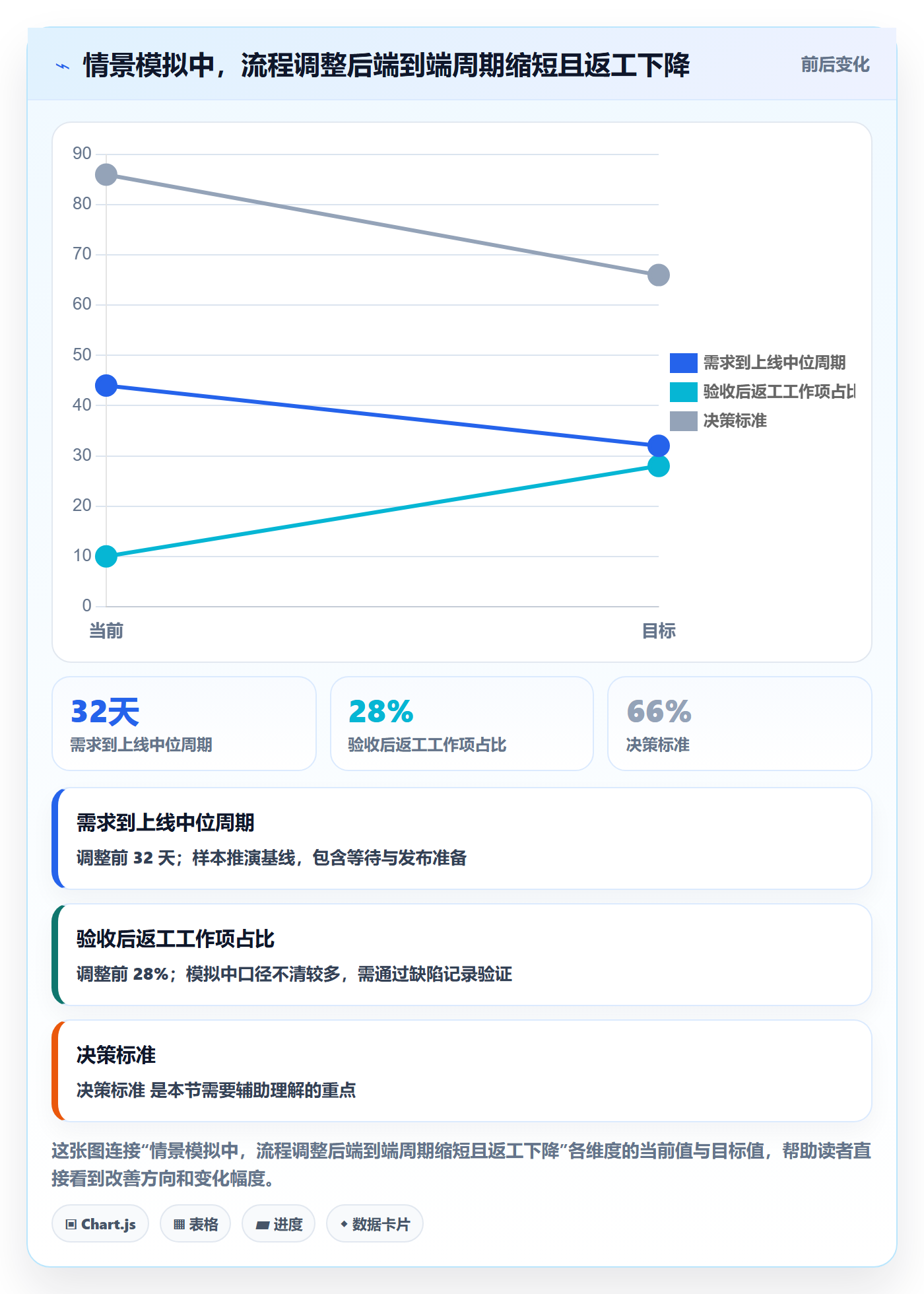Select the Chart.js tag chip
924x1294 pixels.
(100, 1224)
